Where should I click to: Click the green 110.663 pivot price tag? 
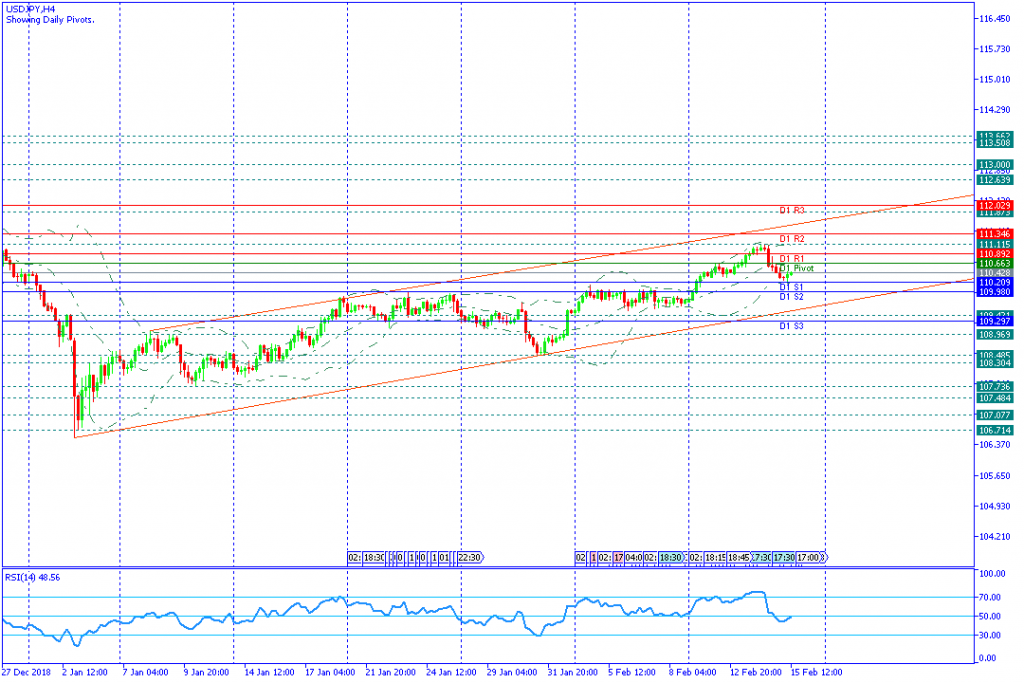tap(995, 263)
